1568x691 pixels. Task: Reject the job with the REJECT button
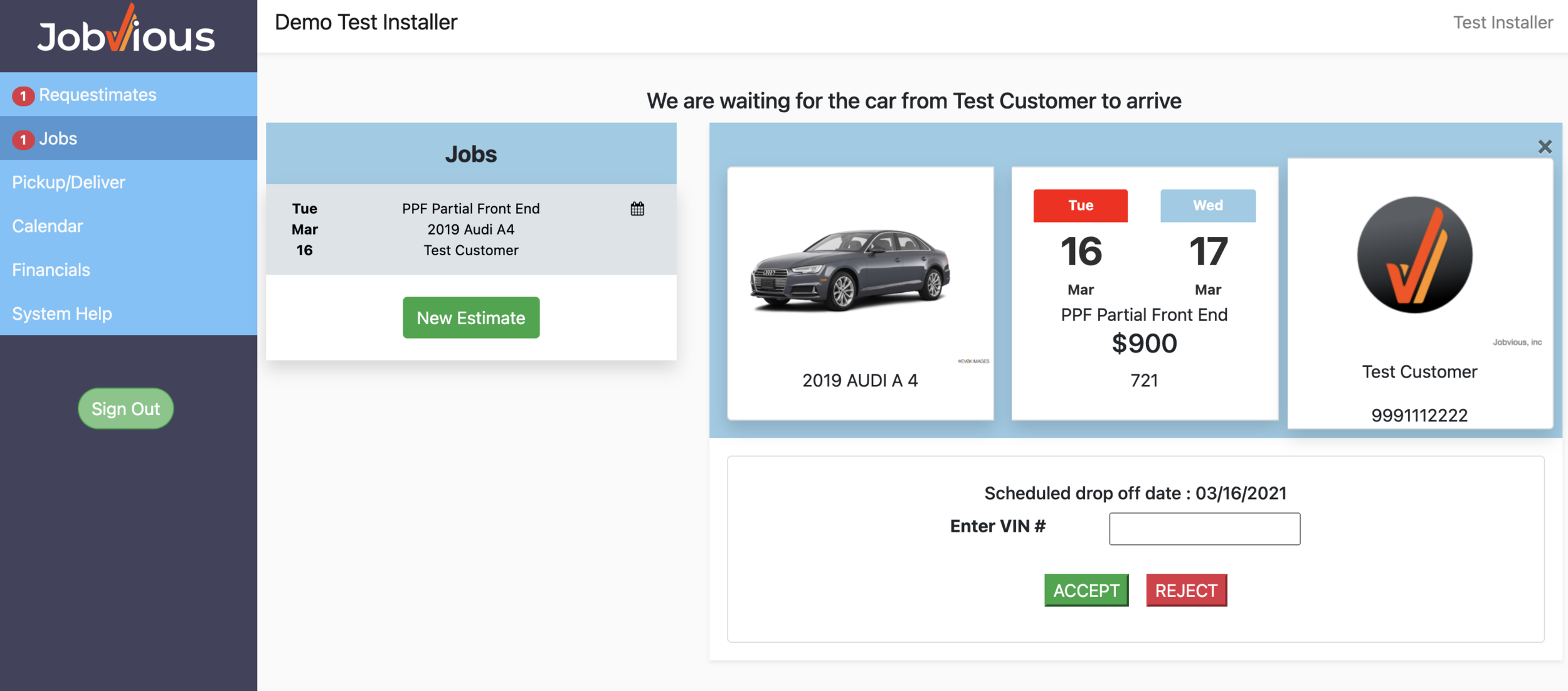(x=1186, y=590)
